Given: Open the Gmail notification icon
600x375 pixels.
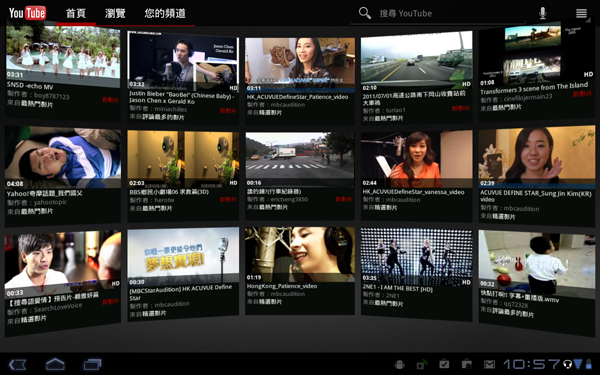Looking at the screenshot, I should (489, 364).
